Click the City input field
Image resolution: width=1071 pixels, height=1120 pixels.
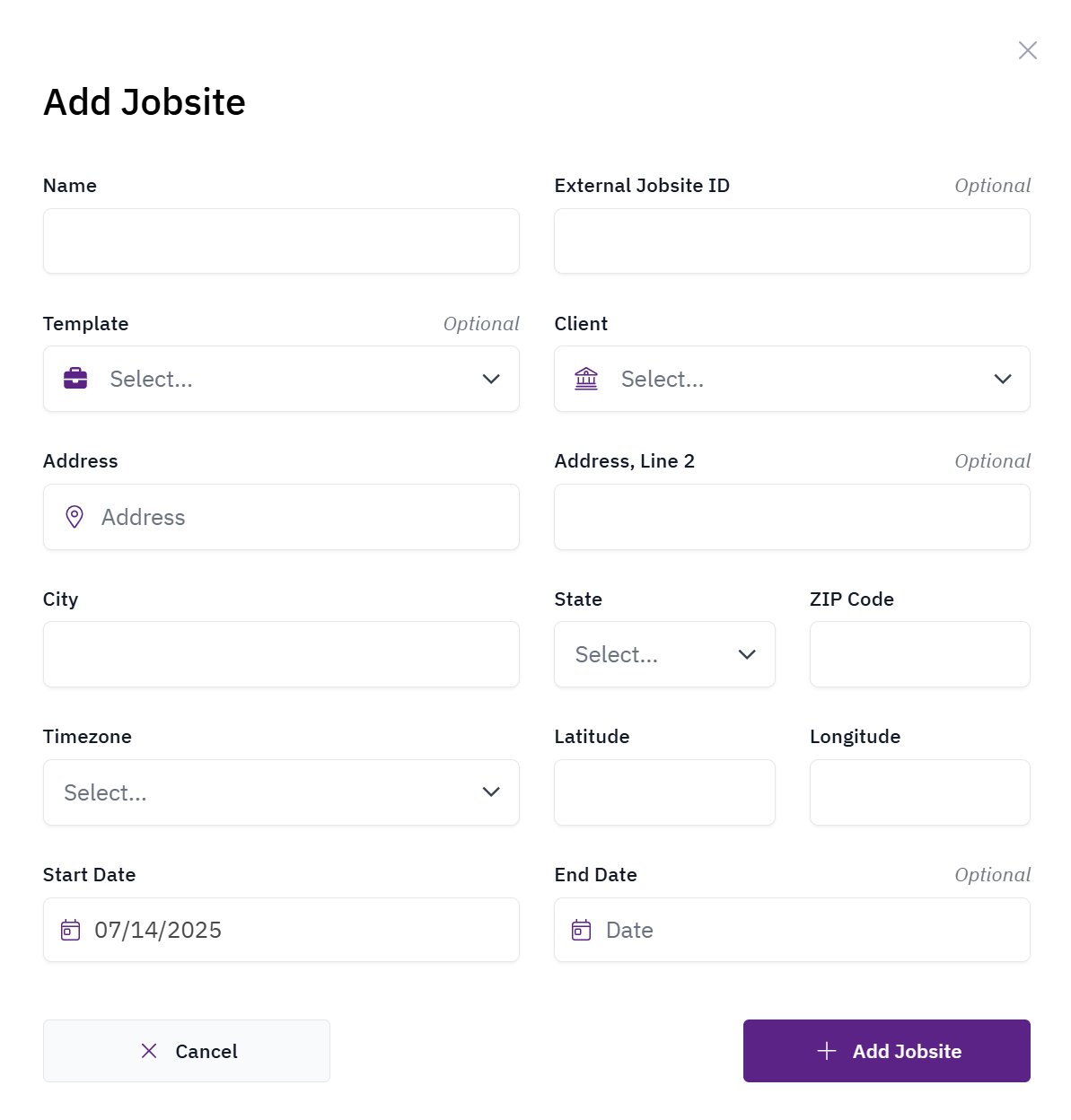point(281,654)
